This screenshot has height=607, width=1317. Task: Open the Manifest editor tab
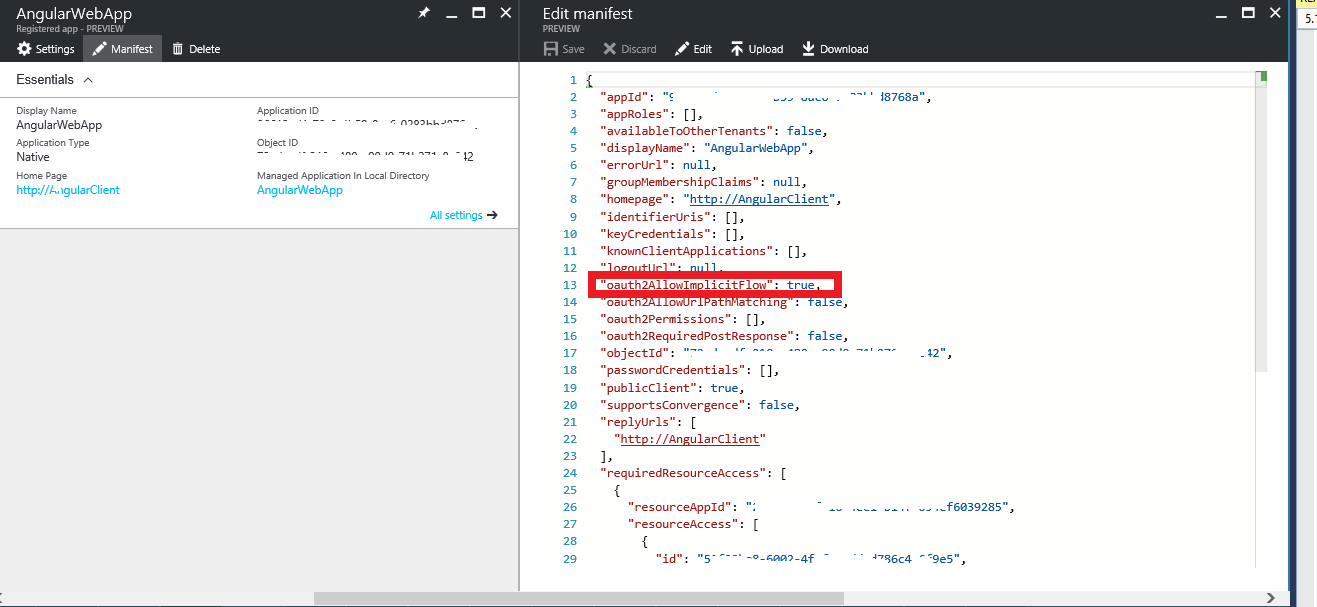coord(122,49)
